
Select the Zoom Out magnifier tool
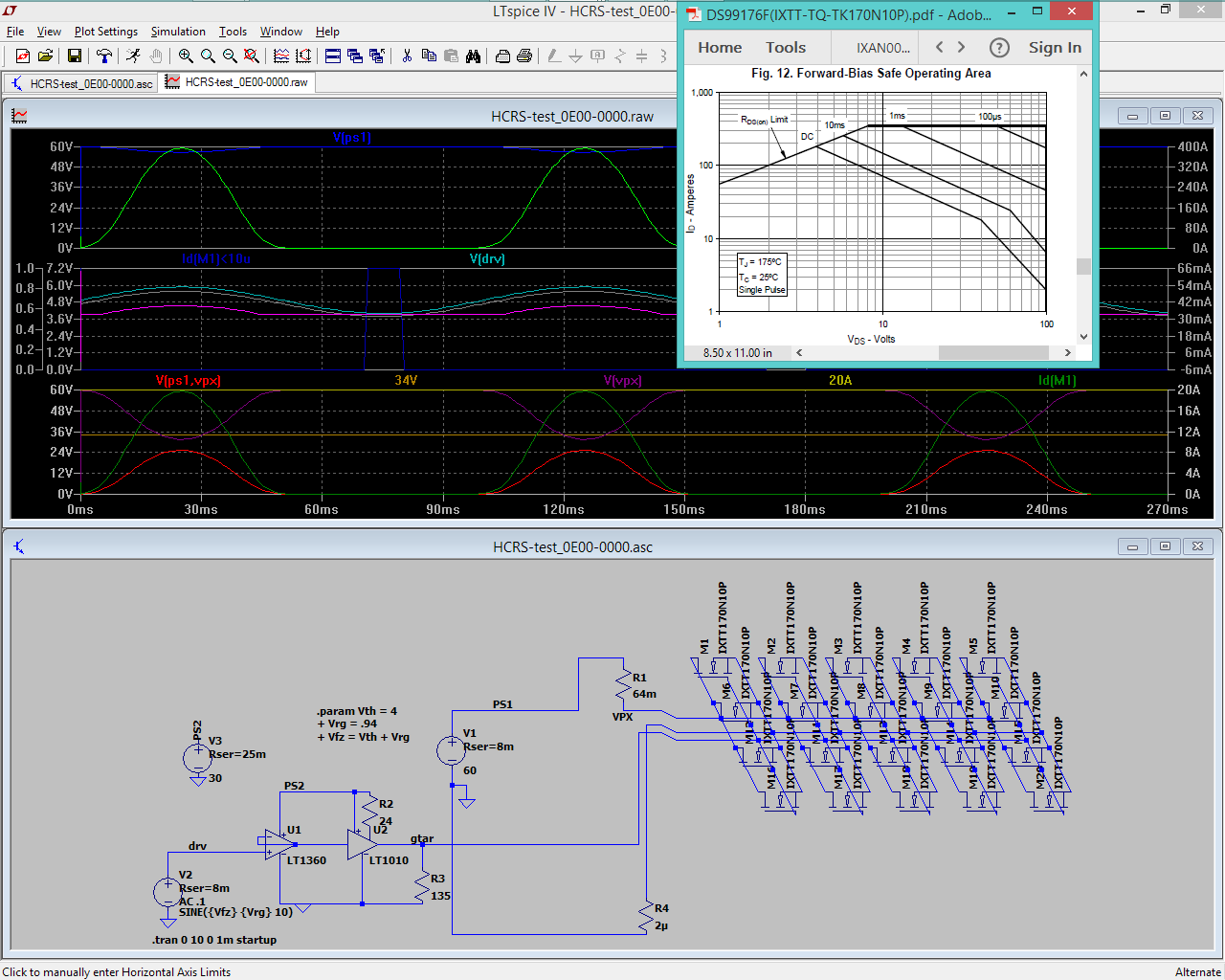tap(230, 56)
